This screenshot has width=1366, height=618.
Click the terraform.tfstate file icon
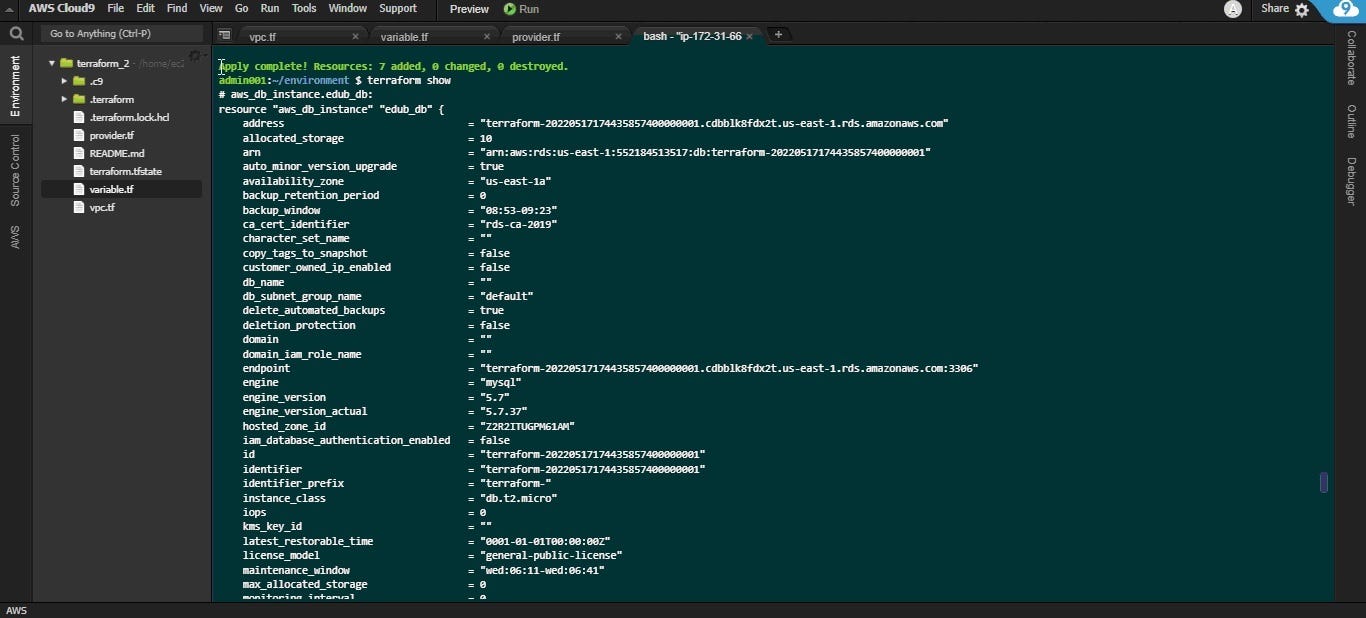pos(80,171)
